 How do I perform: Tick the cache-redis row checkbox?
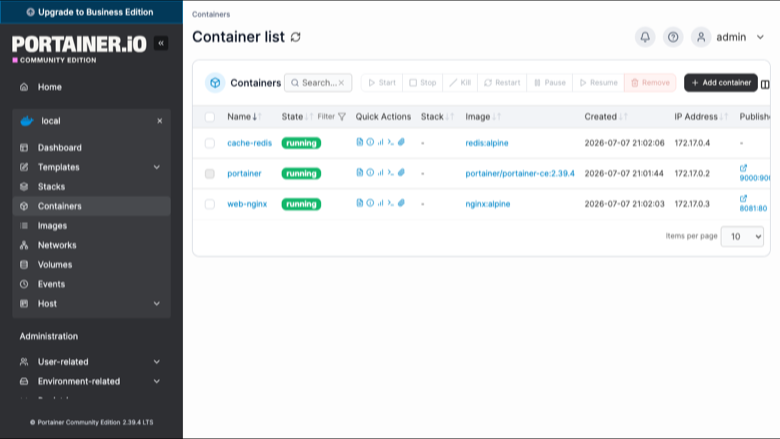click(209, 143)
